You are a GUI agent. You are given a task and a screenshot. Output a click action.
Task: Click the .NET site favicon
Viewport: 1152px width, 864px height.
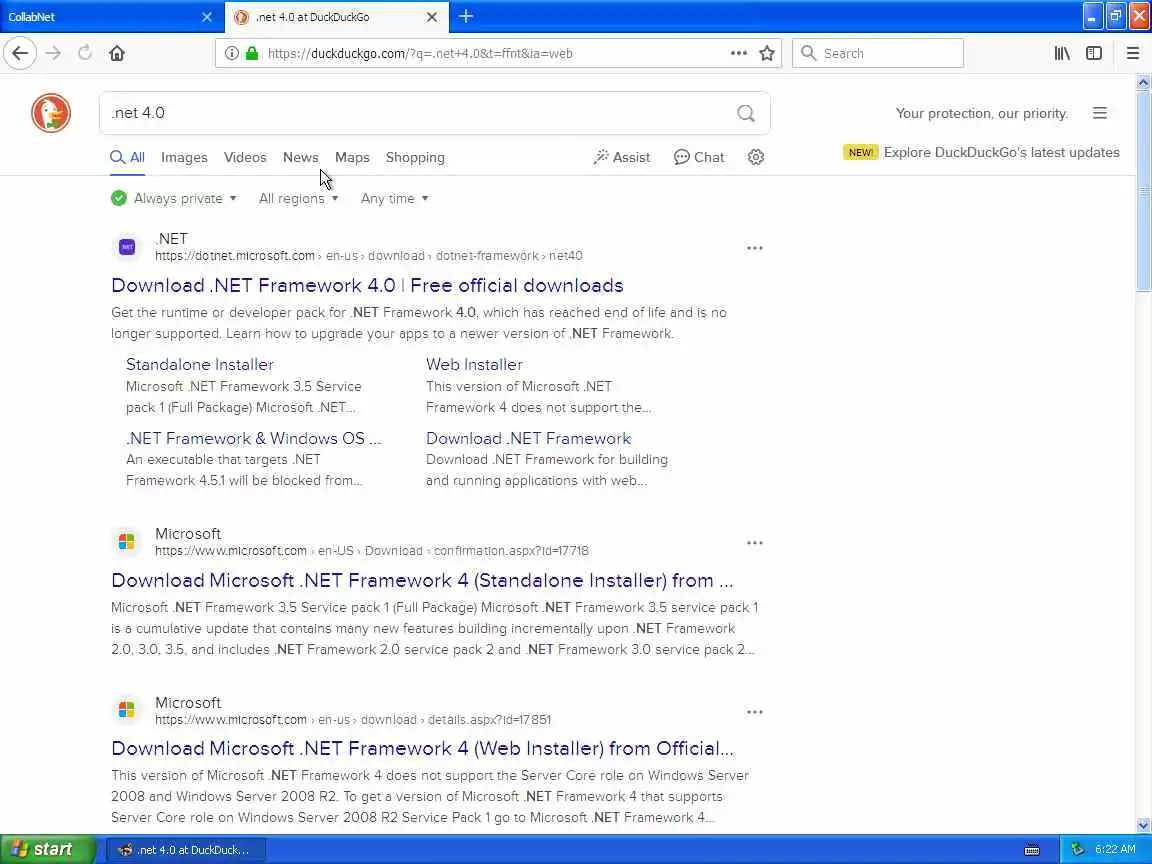127,247
